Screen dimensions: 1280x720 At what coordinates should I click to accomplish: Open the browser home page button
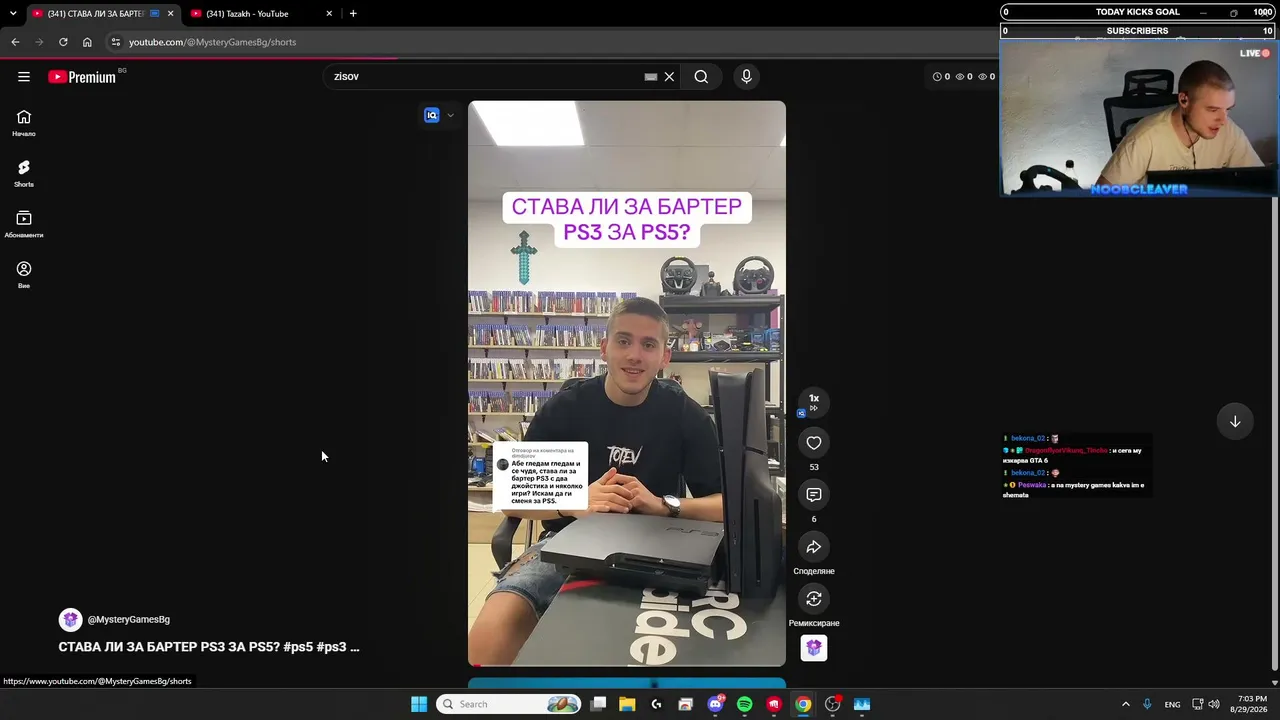[x=87, y=42]
